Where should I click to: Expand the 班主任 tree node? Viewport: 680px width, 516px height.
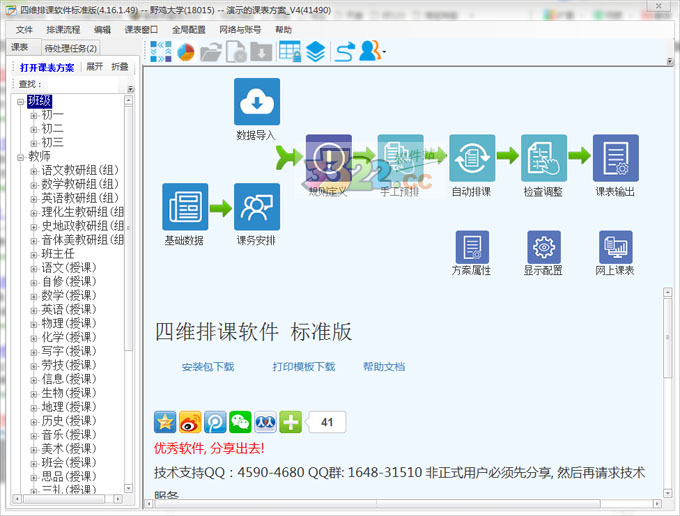click(x=34, y=255)
